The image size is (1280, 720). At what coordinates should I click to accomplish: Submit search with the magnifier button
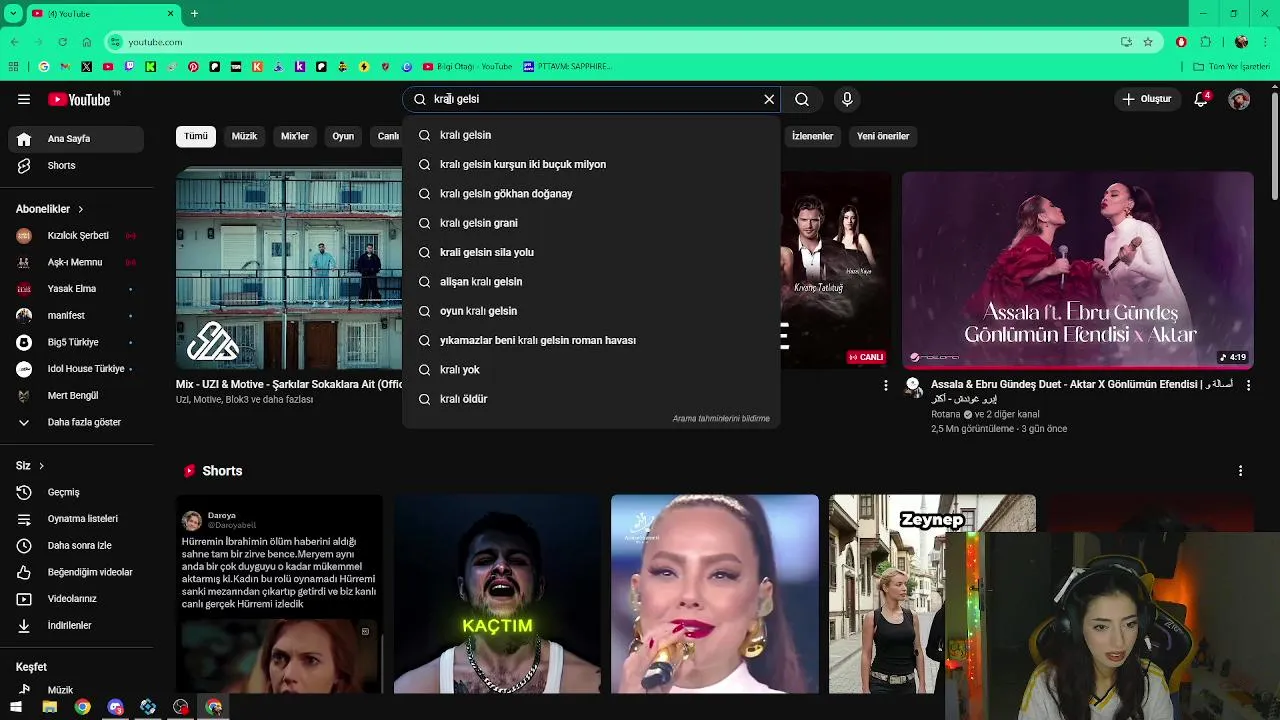pyautogui.click(x=802, y=99)
